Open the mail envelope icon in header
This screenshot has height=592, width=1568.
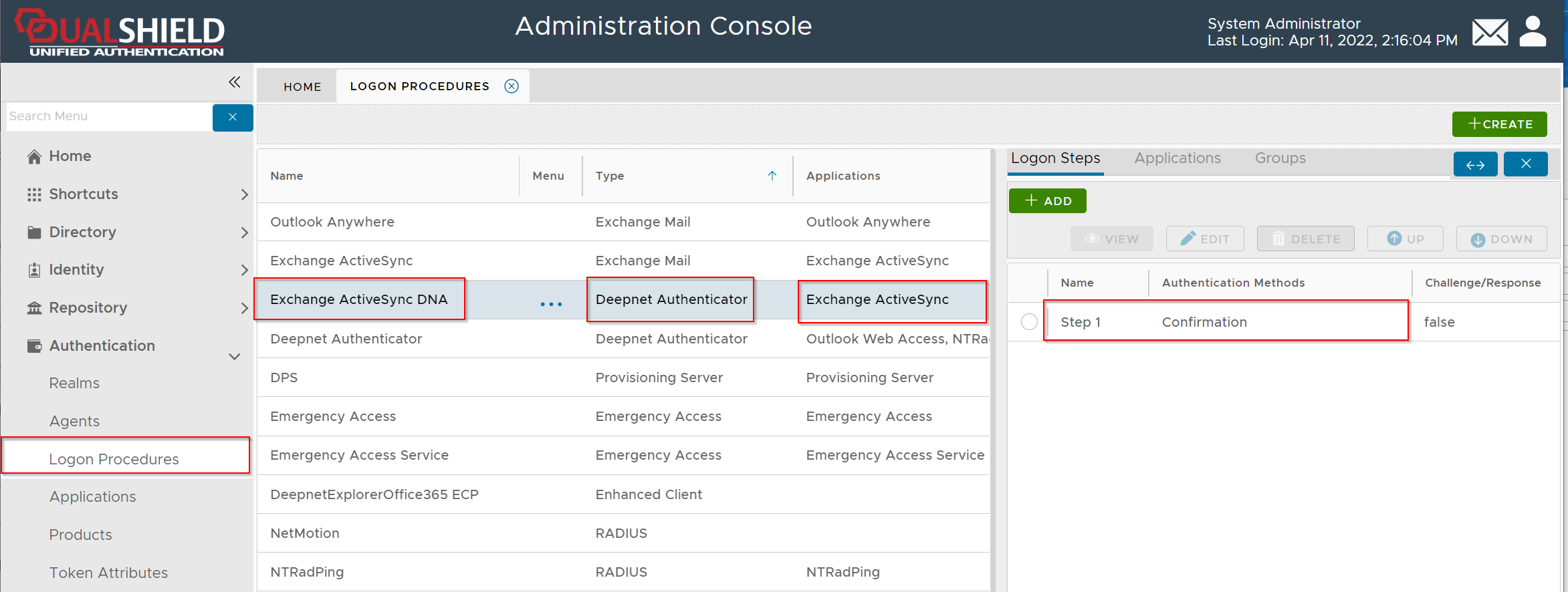tap(1490, 32)
